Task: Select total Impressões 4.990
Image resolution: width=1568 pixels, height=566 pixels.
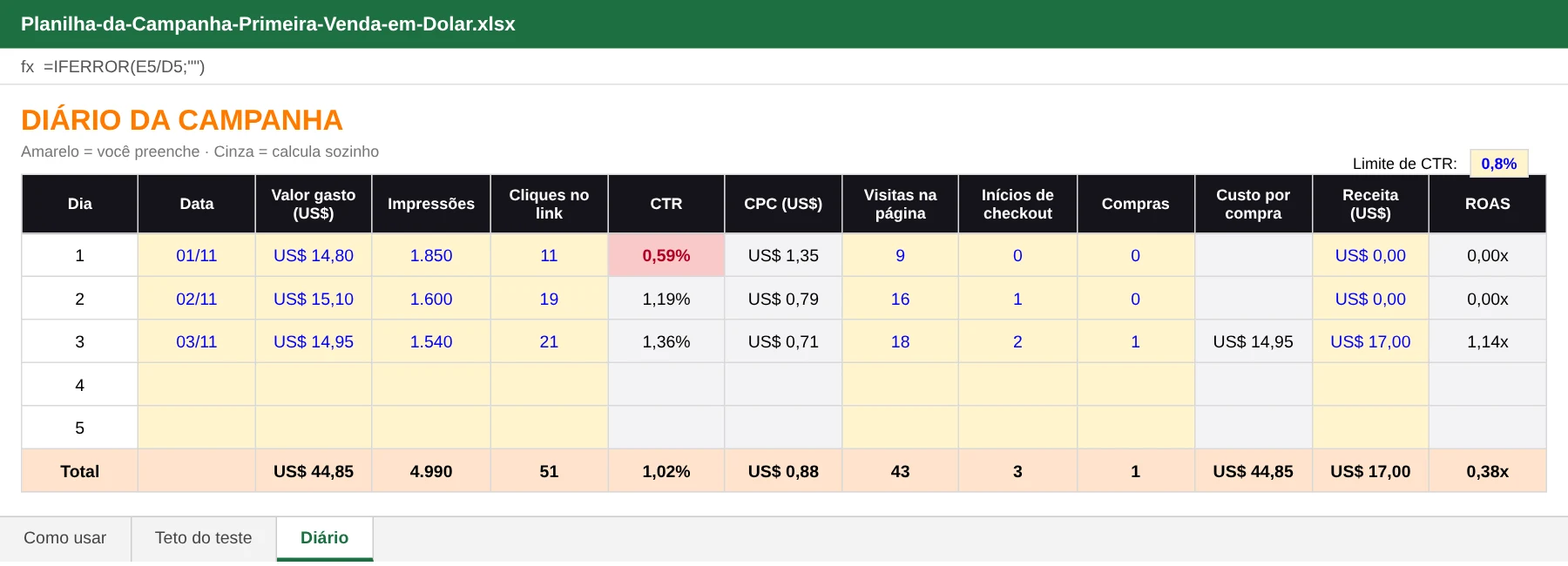Action: (x=431, y=471)
